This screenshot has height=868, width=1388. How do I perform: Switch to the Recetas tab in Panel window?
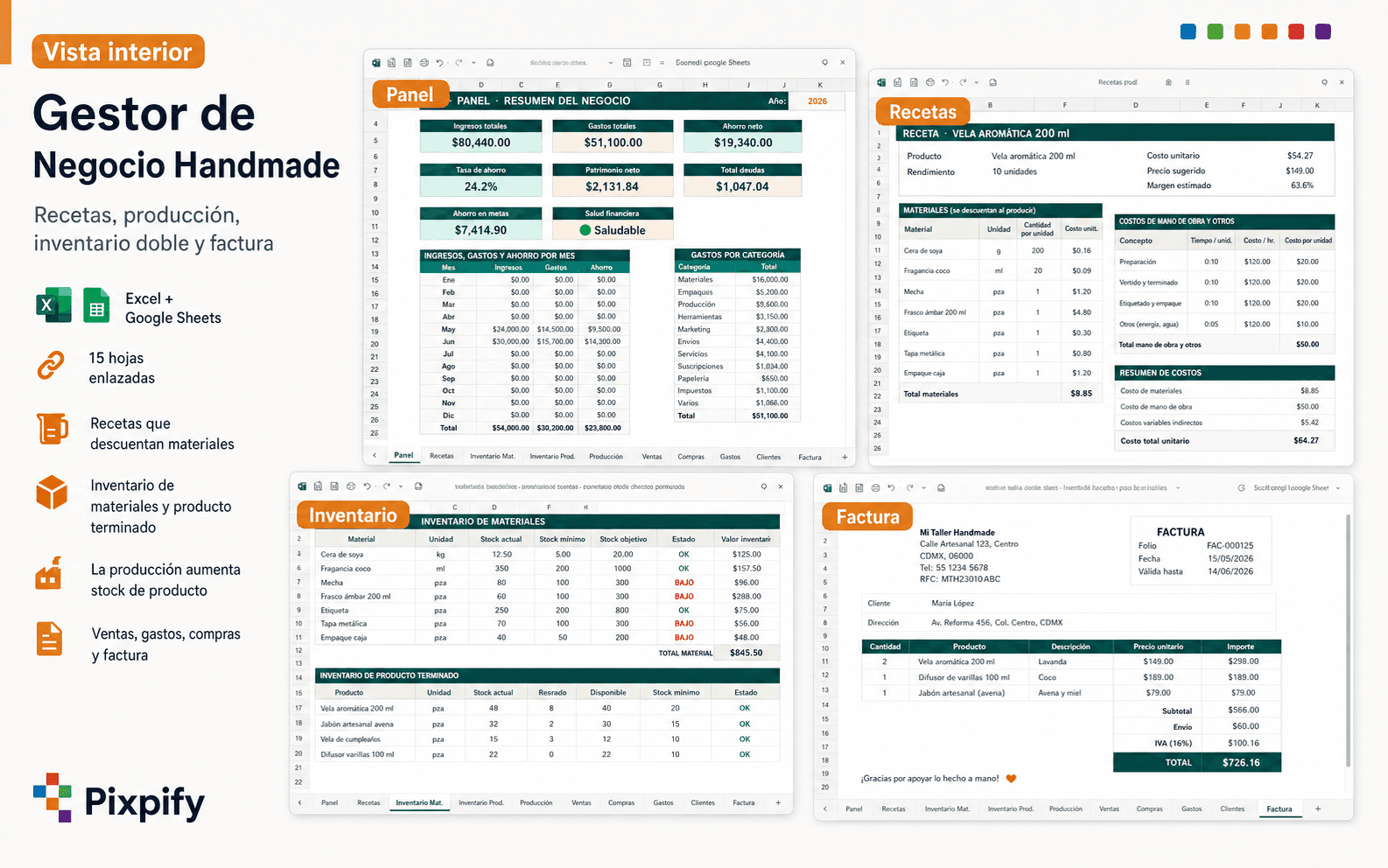(442, 456)
